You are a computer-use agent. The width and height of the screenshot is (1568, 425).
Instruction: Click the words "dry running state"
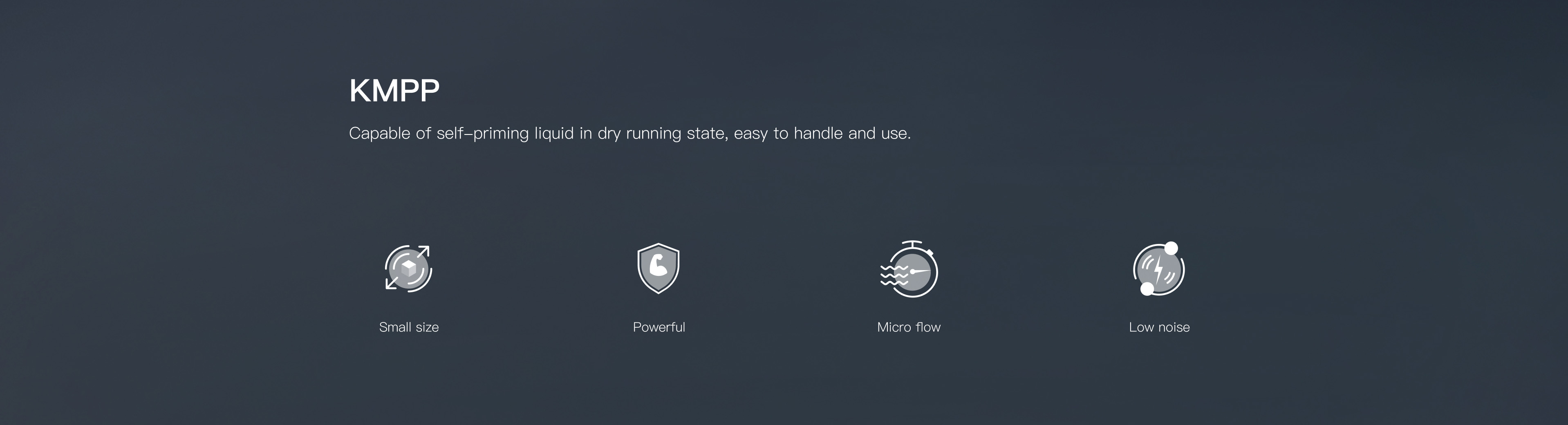[662, 133]
